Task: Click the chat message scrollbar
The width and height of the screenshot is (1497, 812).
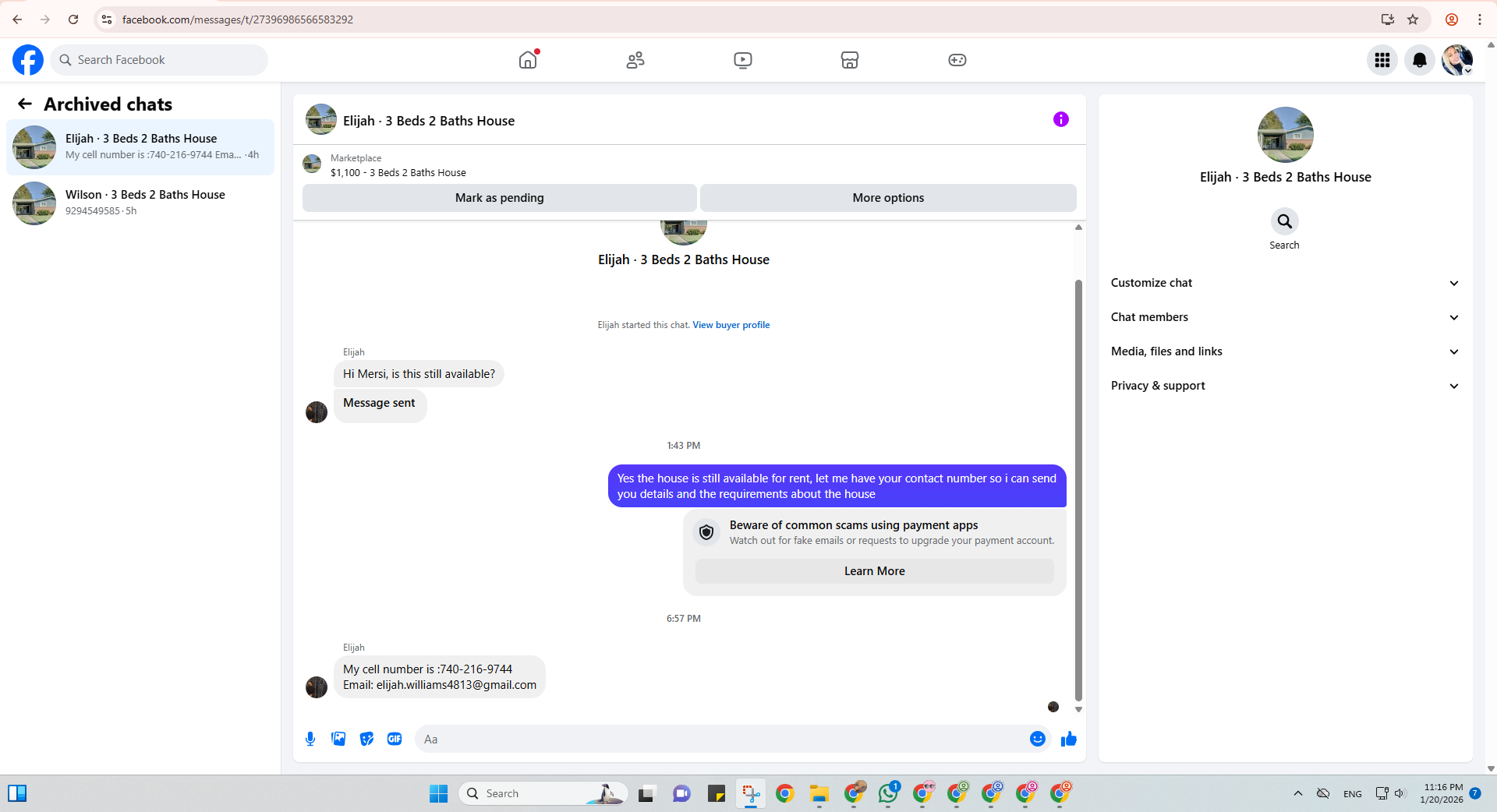Action: tap(1078, 491)
